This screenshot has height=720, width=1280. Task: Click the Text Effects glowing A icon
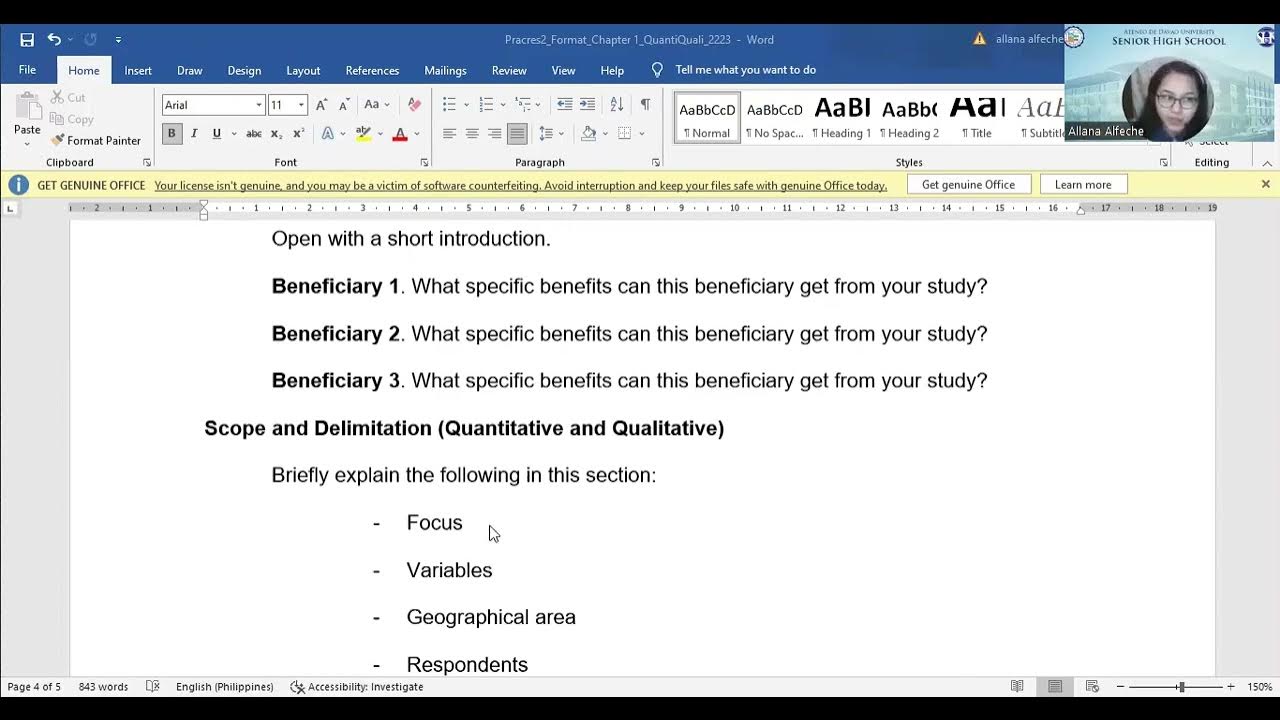pyautogui.click(x=327, y=134)
